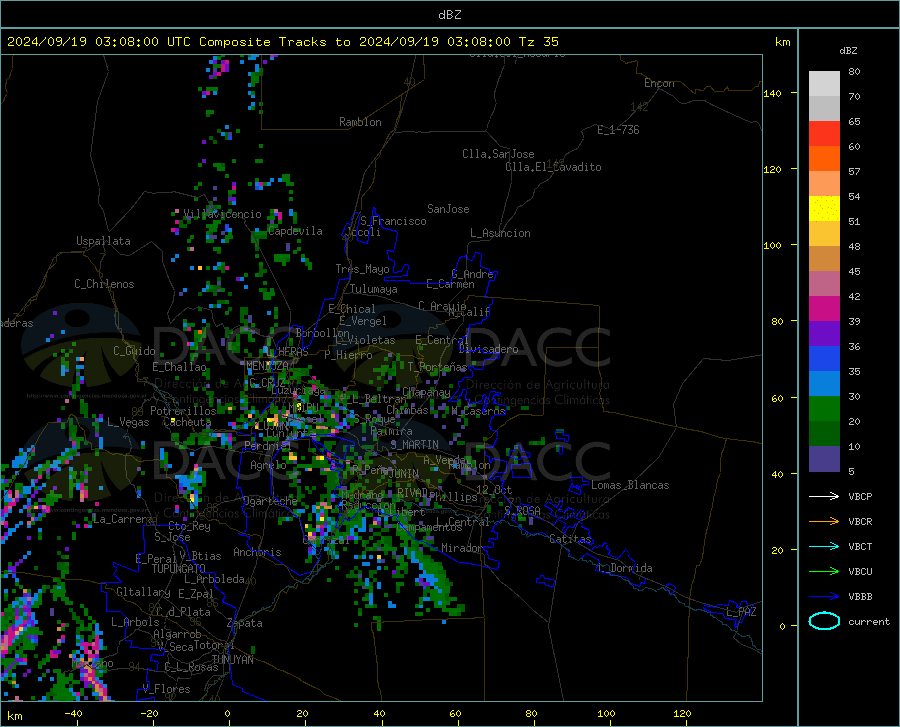Click the 'Tulumaya' map label
This screenshot has width=900, height=727.
point(373,289)
